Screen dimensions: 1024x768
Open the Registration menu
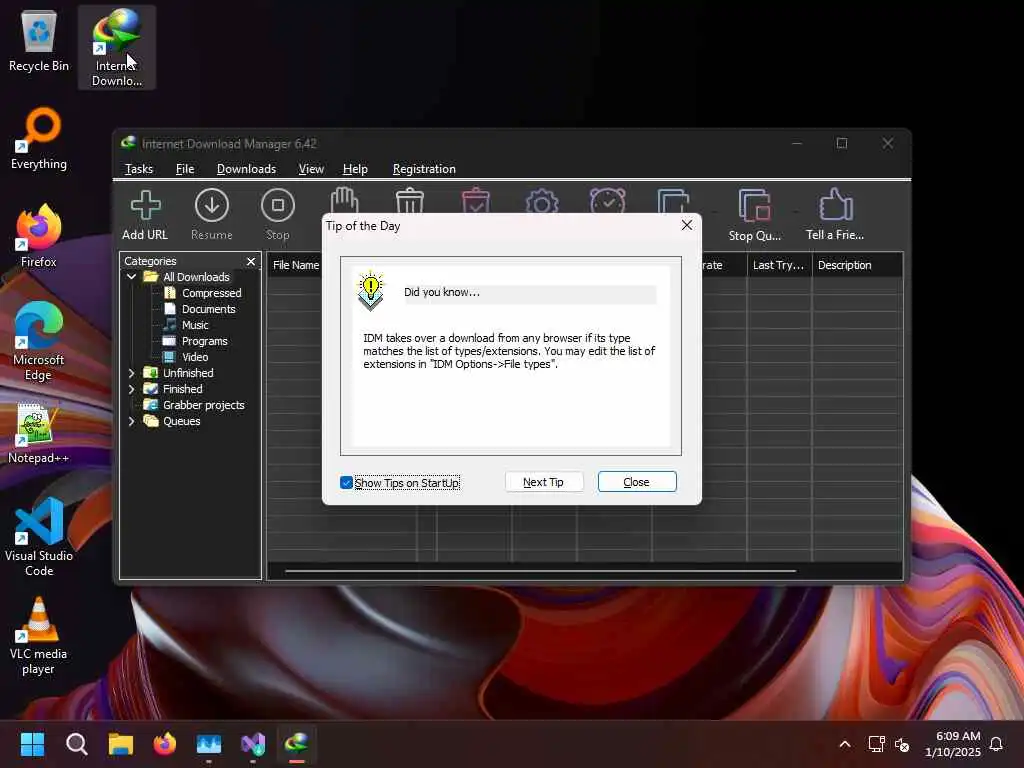[x=424, y=169]
